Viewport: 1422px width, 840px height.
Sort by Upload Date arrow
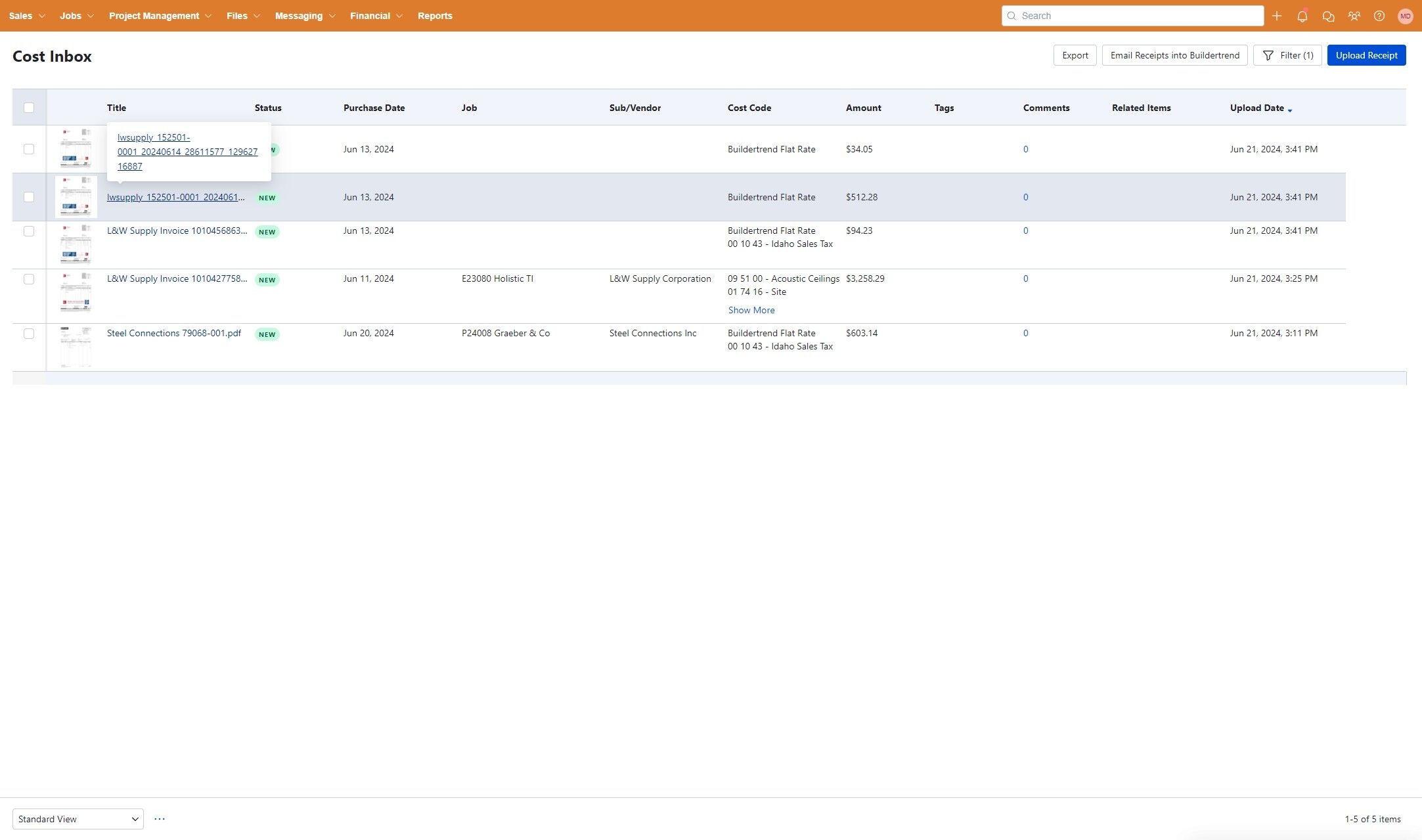click(1289, 110)
